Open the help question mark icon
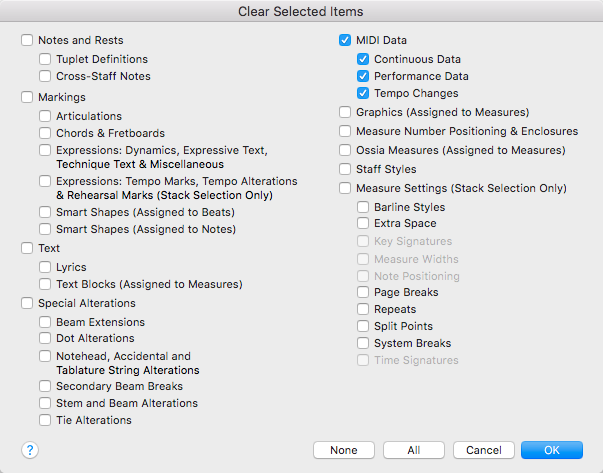Image resolution: width=603 pixels, height=473 pixels. pos(29,450)
